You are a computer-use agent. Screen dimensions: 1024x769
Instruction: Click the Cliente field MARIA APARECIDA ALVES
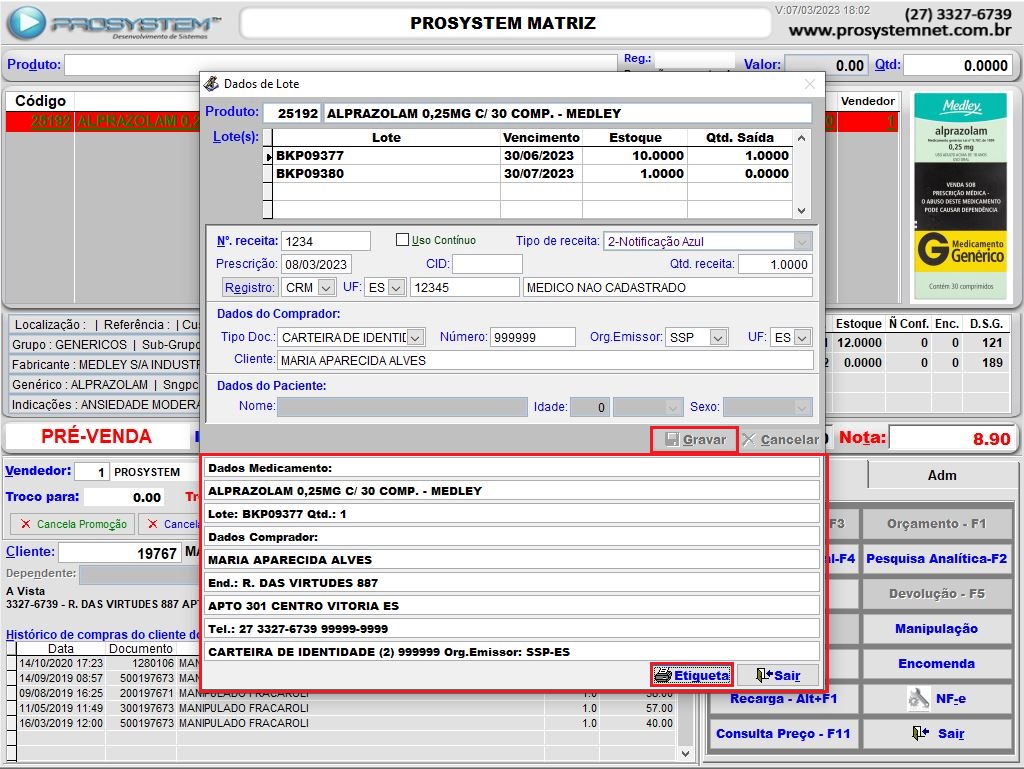[545, 360]
